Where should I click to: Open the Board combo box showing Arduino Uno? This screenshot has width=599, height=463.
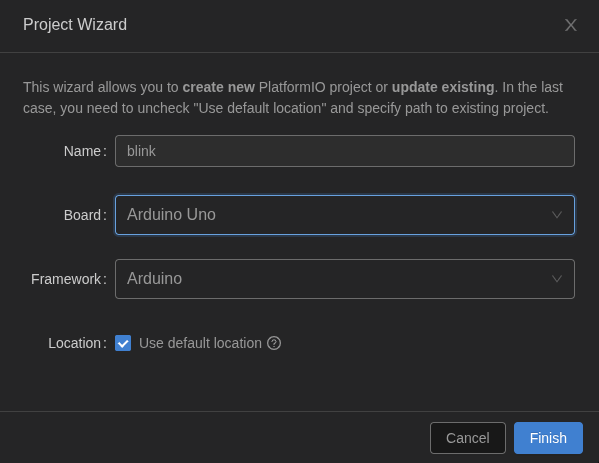(345, 215)
